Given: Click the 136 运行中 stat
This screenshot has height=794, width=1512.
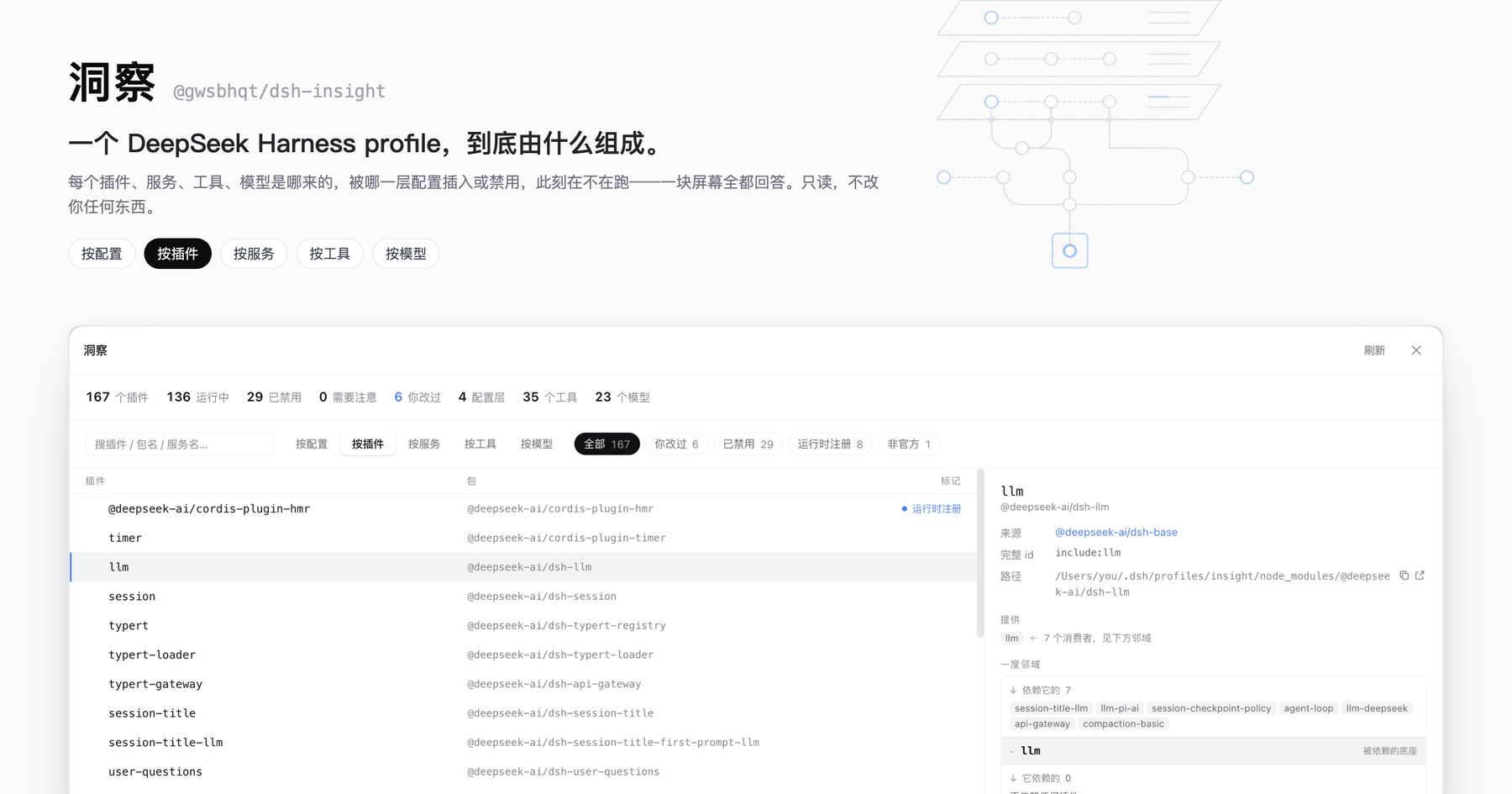Looking at the screenshot, I should 197,397.
